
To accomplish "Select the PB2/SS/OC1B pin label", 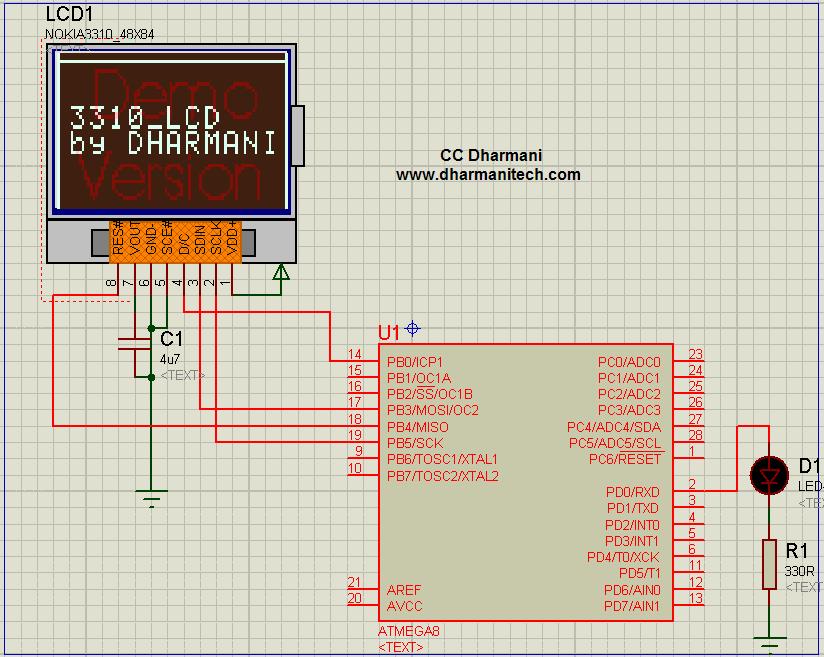I will 429,394.
